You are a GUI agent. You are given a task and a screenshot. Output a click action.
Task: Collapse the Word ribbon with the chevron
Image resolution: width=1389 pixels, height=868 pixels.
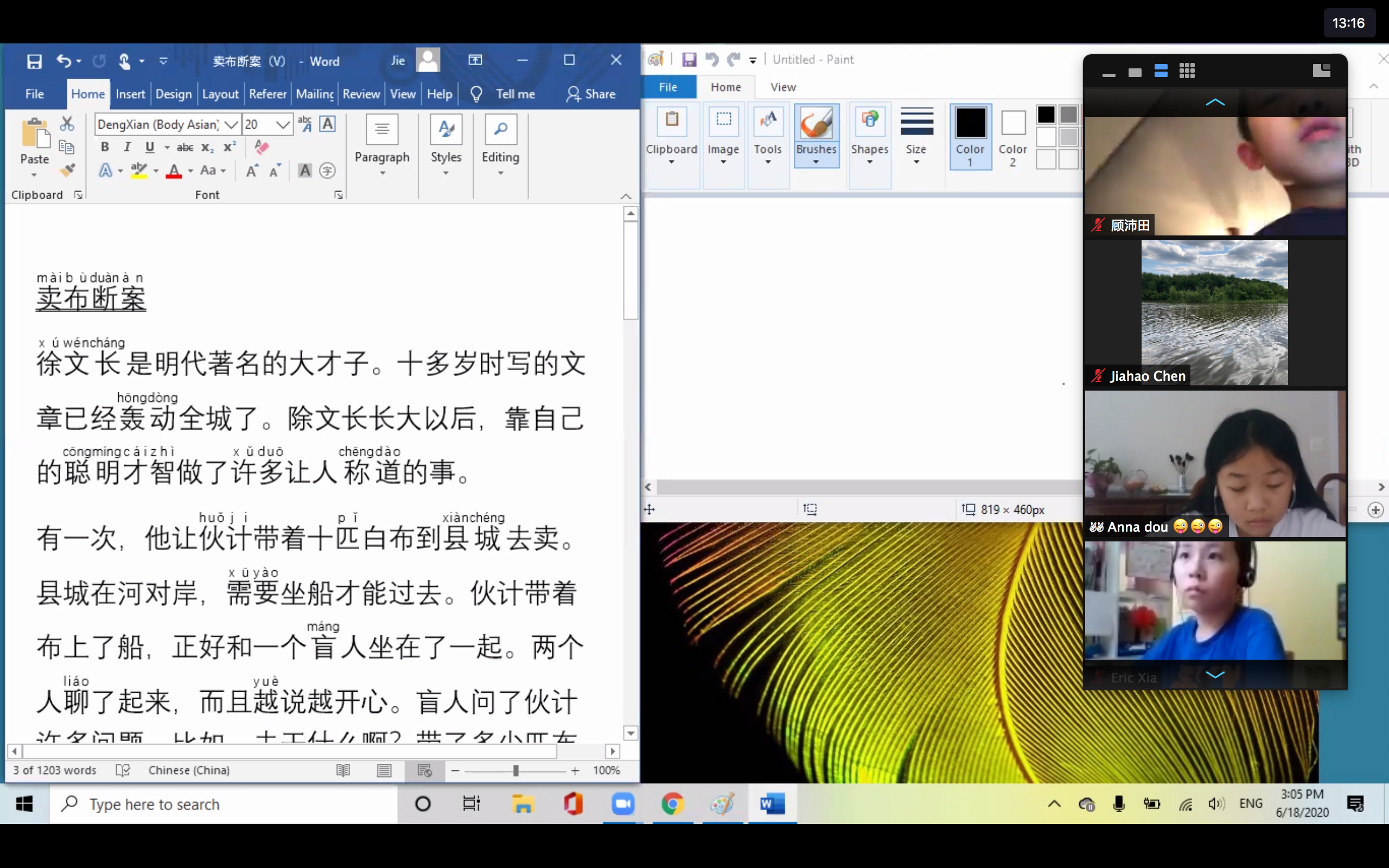(x=626, y=196)
